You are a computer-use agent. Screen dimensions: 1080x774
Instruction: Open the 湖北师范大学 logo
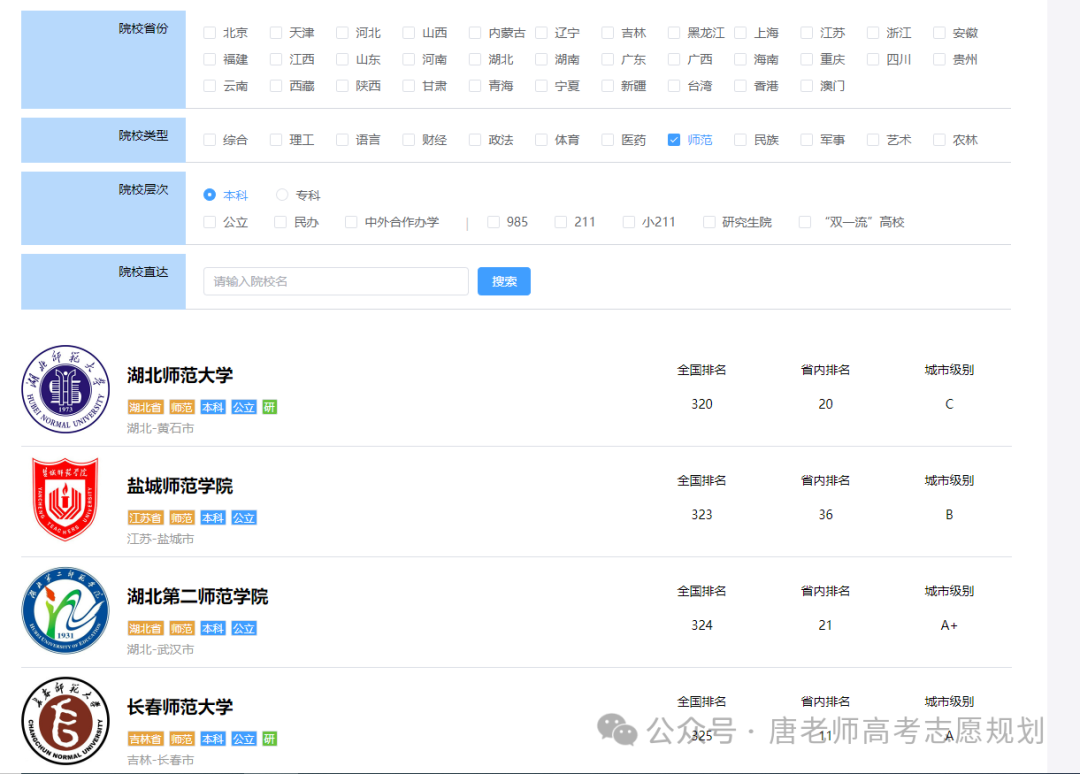[65, 389]
